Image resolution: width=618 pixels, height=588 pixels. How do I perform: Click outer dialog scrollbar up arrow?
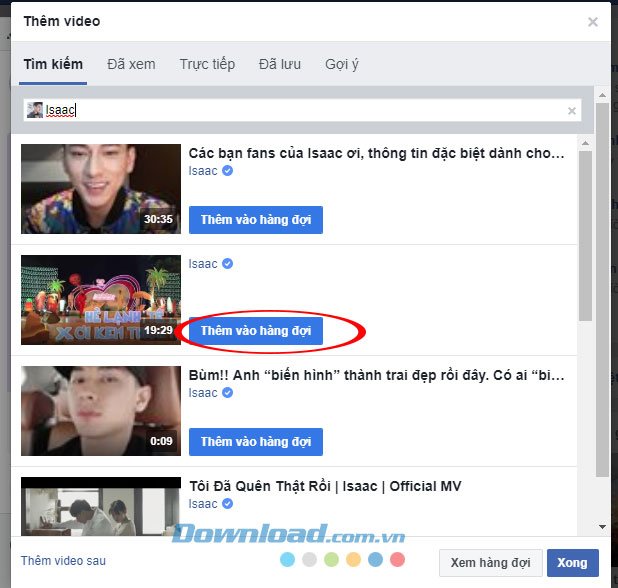click(602, 95)
